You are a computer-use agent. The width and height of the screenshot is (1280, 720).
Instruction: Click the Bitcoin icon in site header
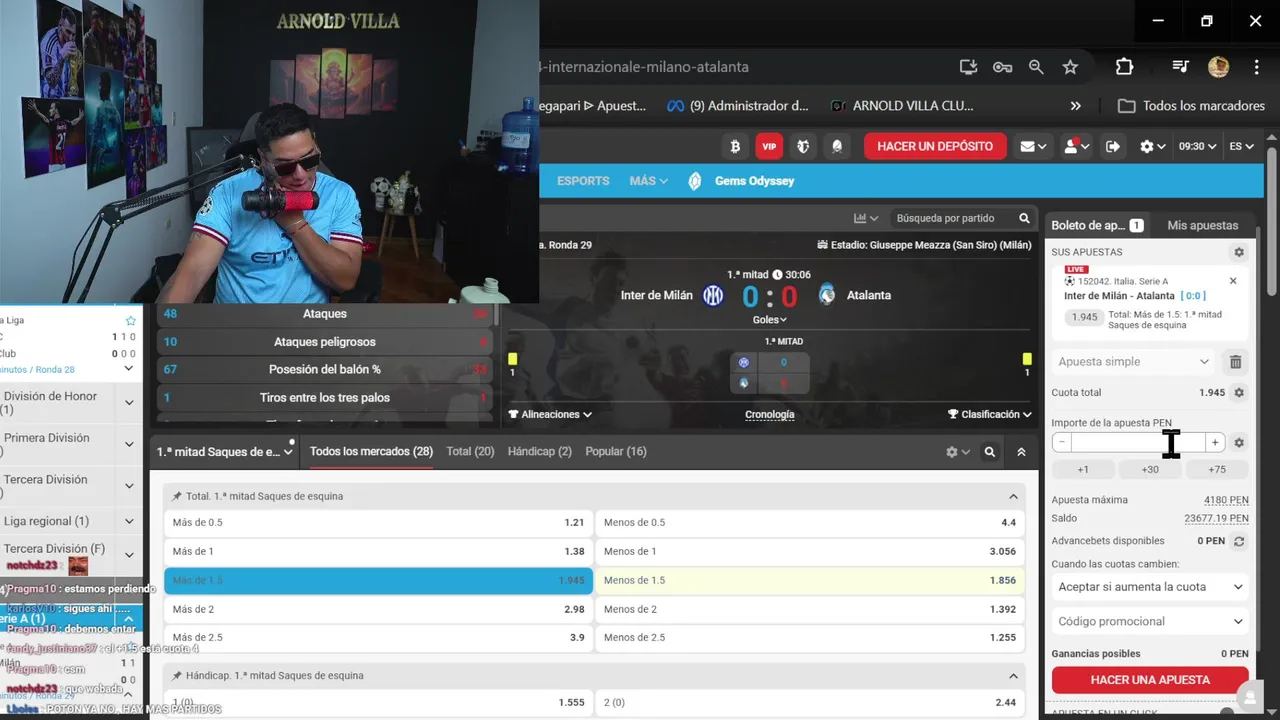pos(735,146)
